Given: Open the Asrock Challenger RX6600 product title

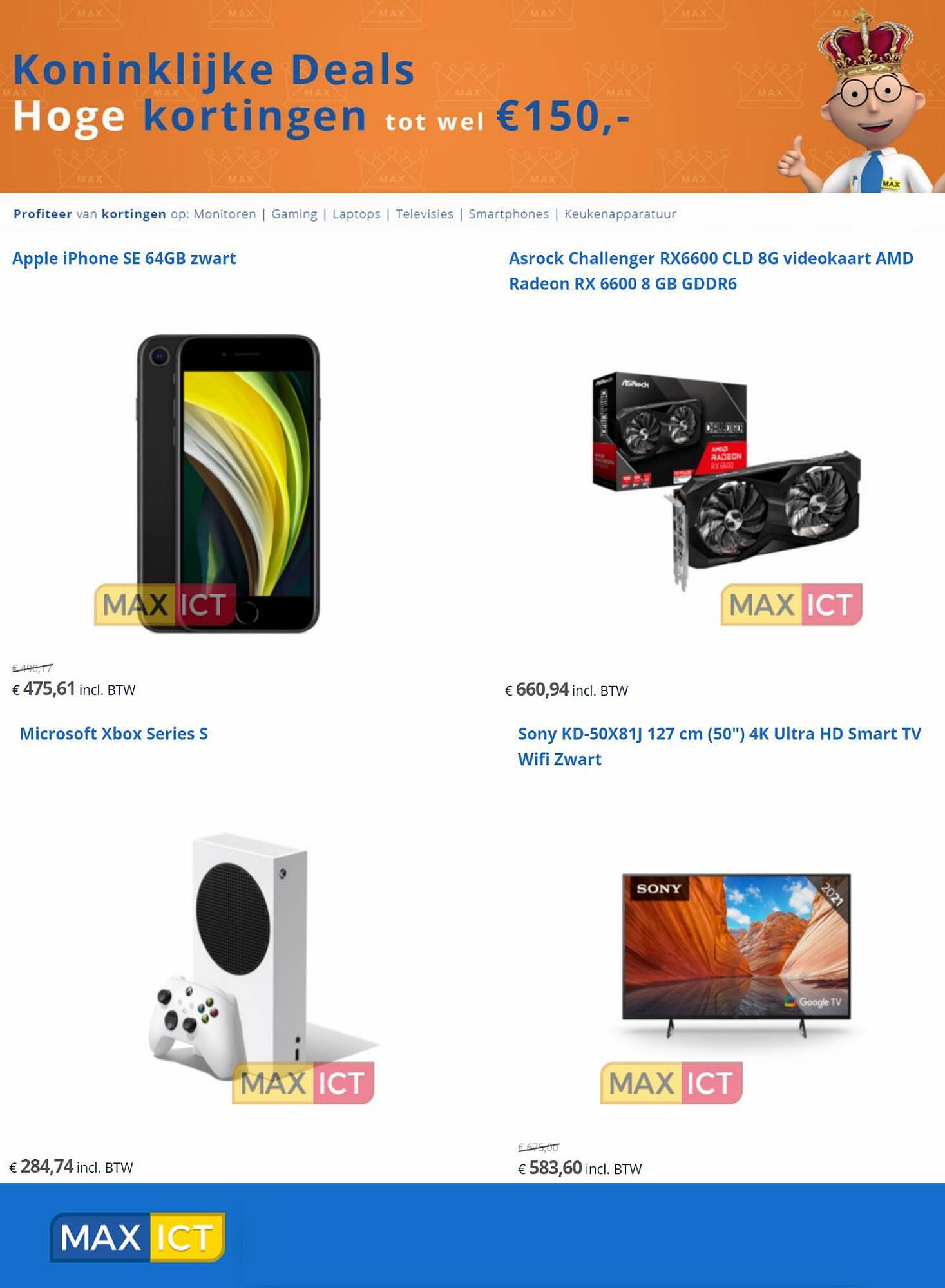Looking at the screenshot, I should (711, 271).
